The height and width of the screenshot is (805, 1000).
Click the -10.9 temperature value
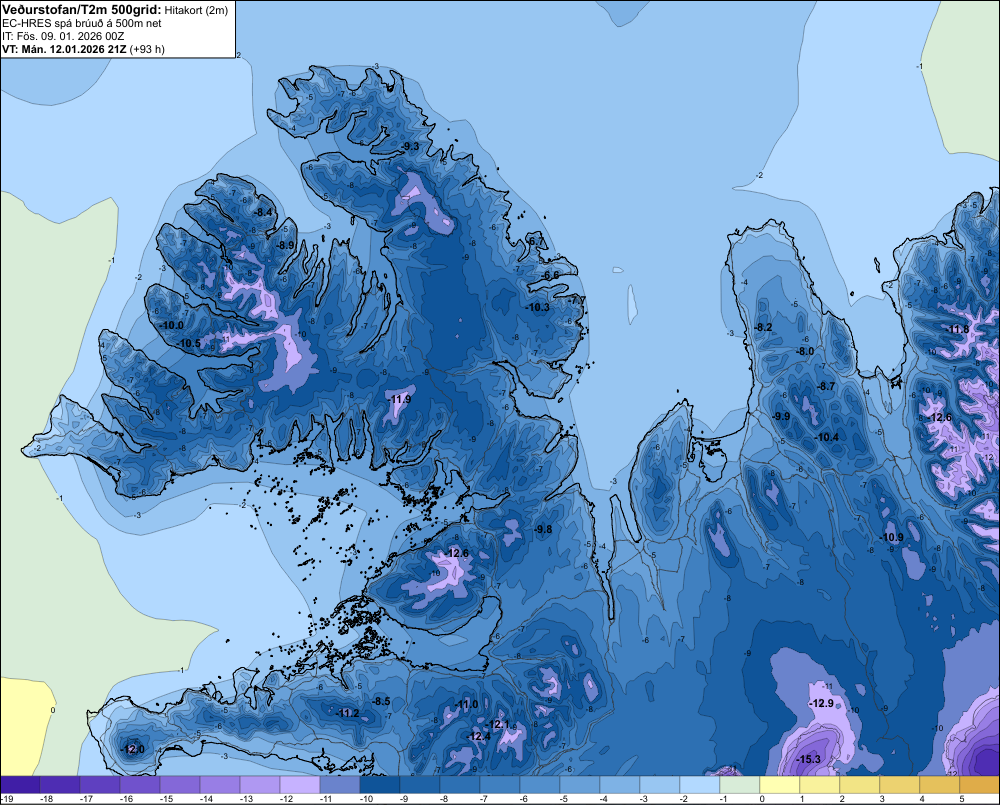(x=892, y=538)
